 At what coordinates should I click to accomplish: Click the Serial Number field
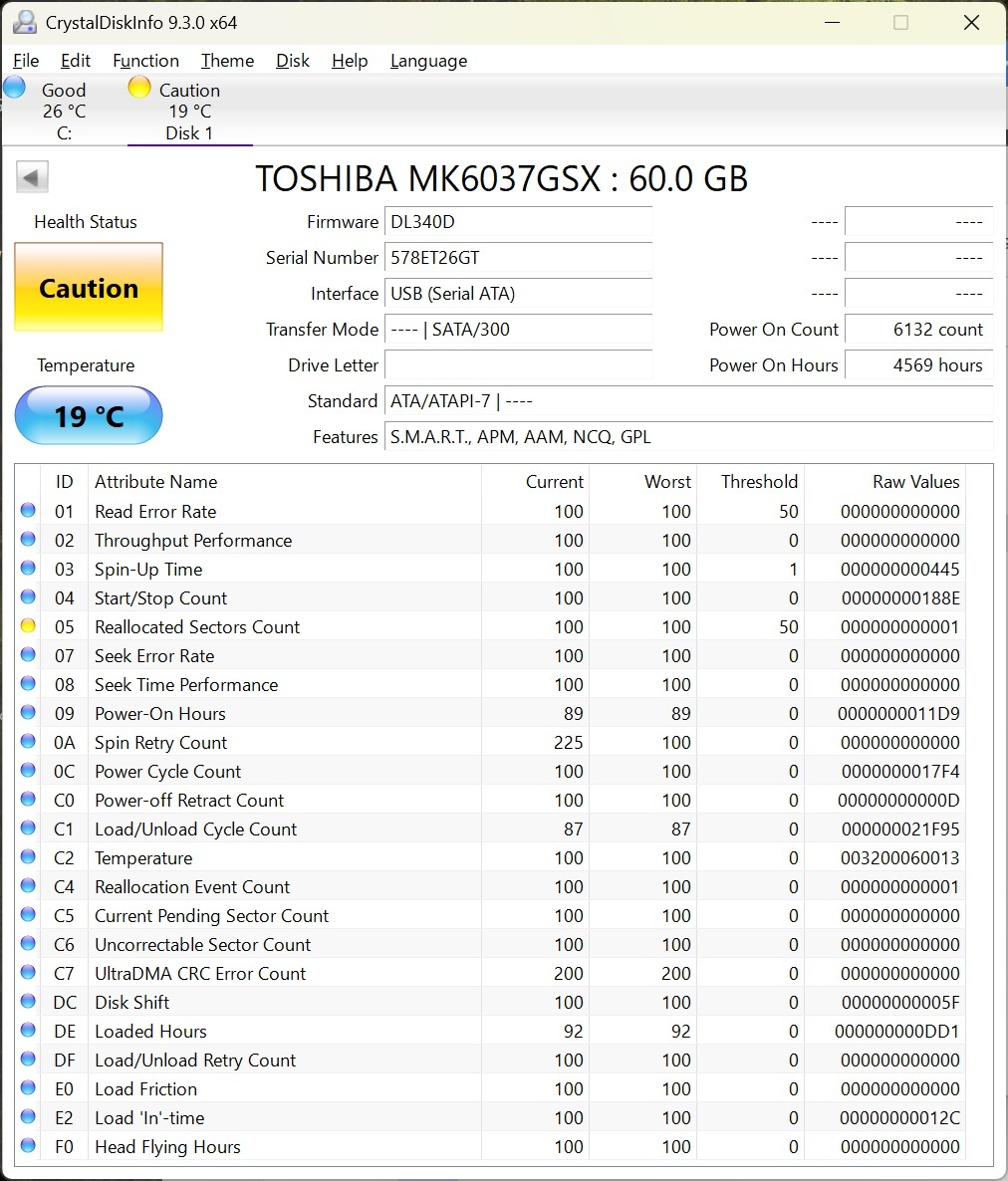tap(518, 258)
